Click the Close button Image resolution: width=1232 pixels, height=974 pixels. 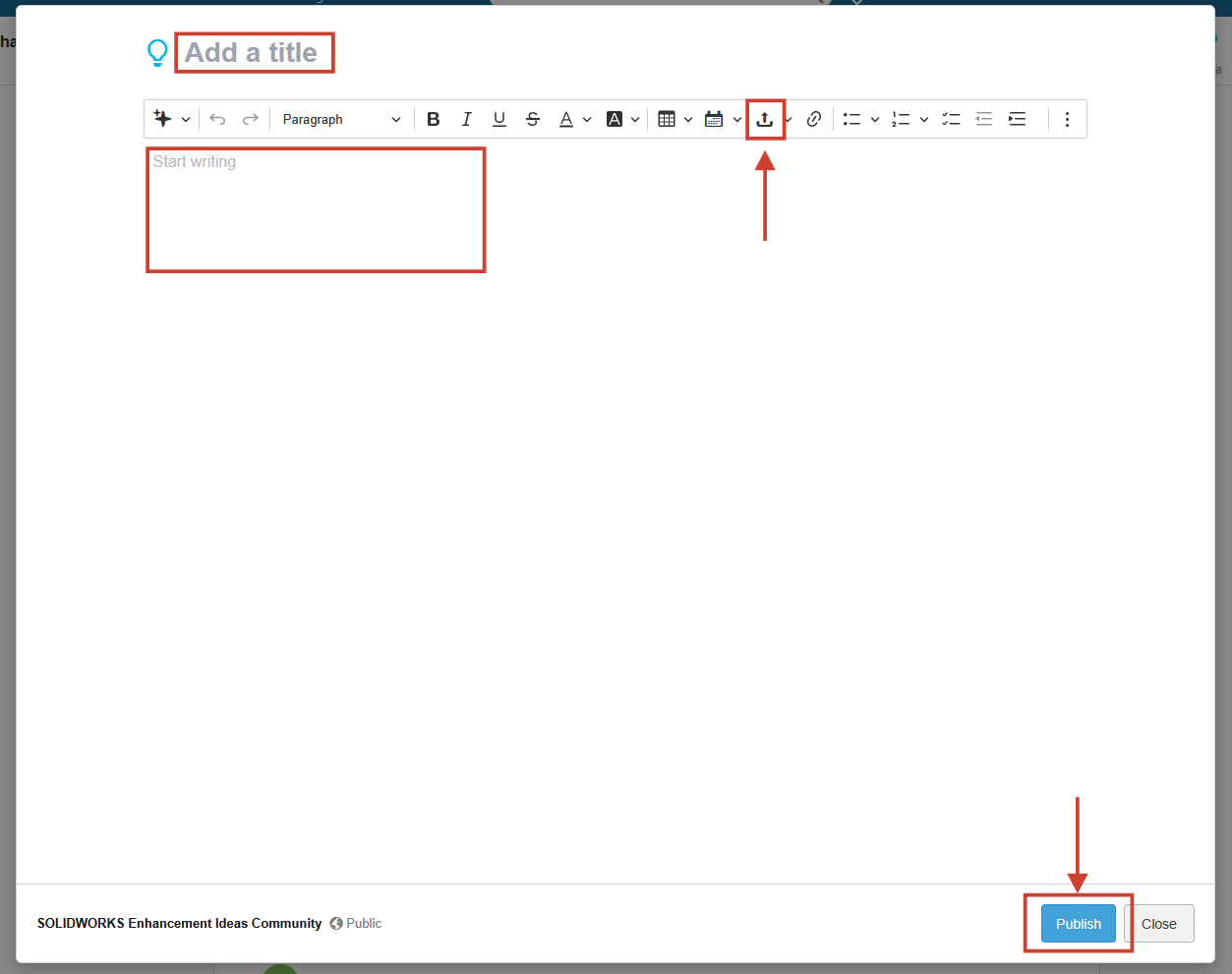[x=1159, y=924]
